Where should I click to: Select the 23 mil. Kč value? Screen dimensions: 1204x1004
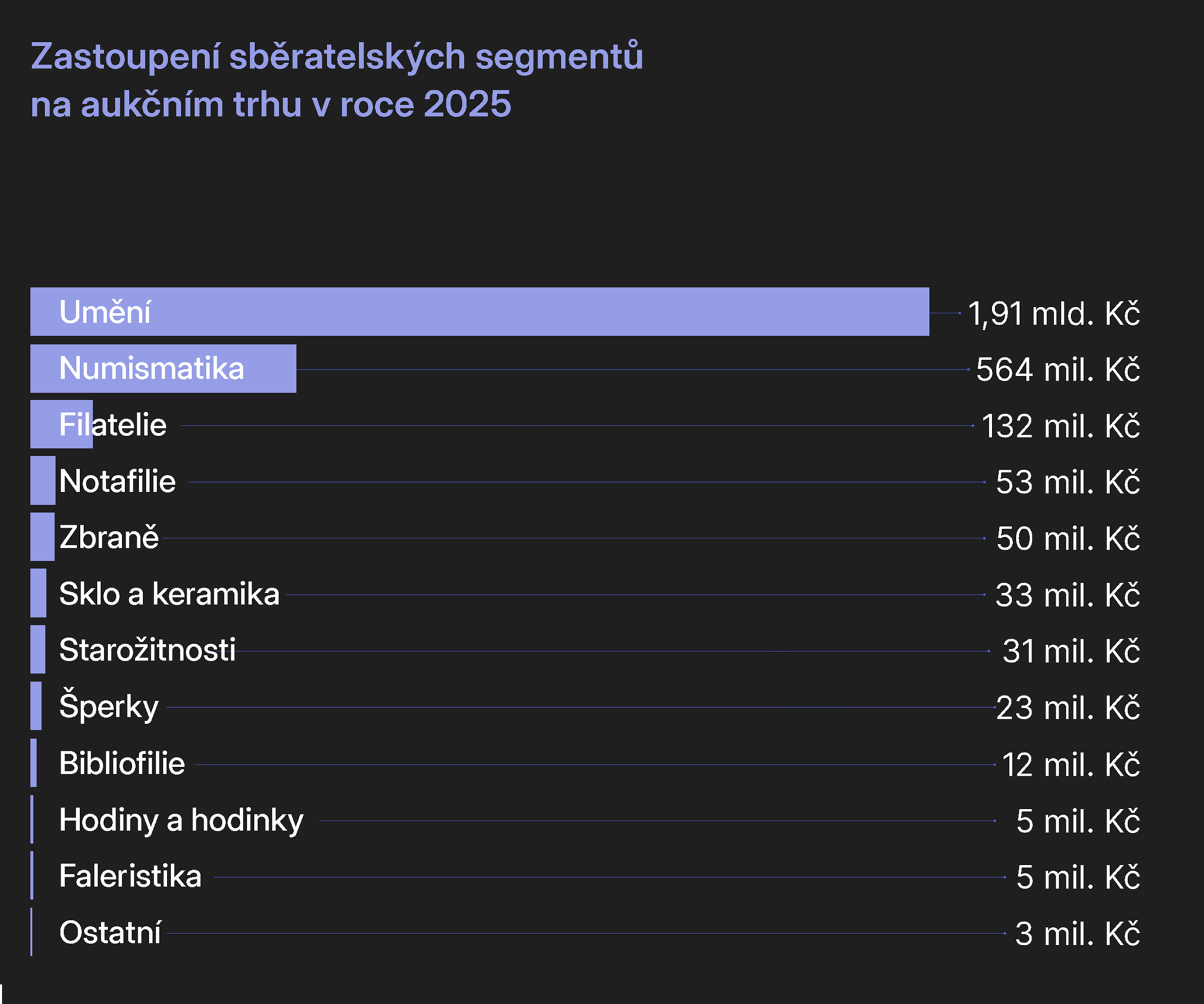1068,708
